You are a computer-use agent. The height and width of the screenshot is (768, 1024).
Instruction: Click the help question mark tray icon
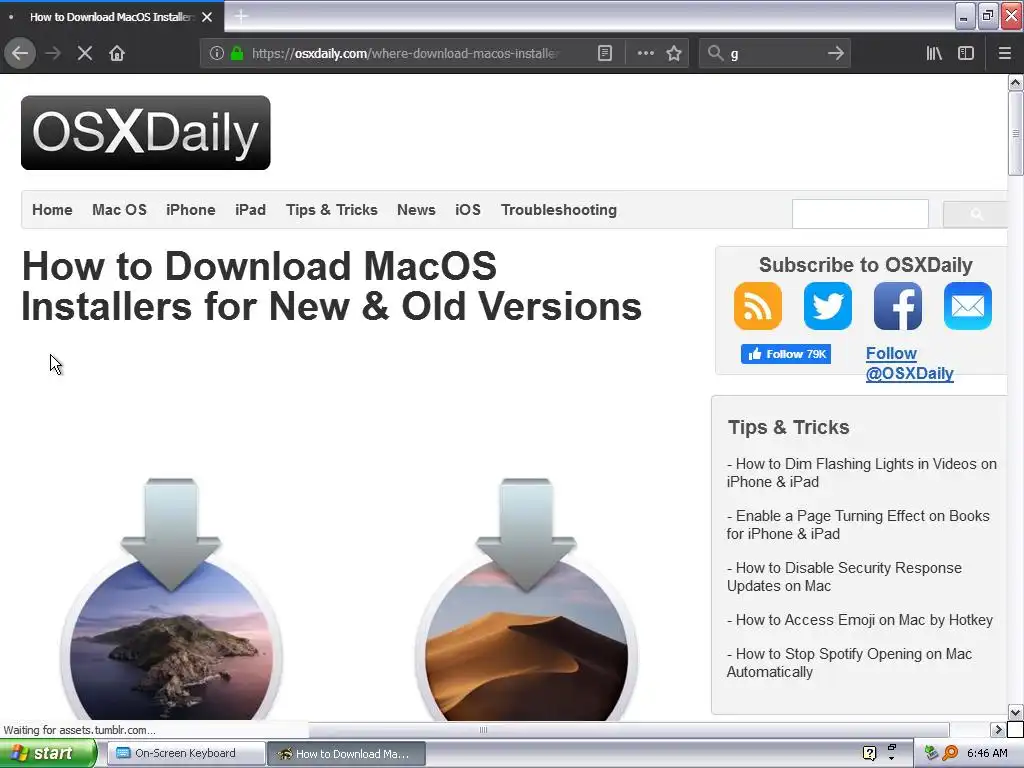click(x=869, y=754)
